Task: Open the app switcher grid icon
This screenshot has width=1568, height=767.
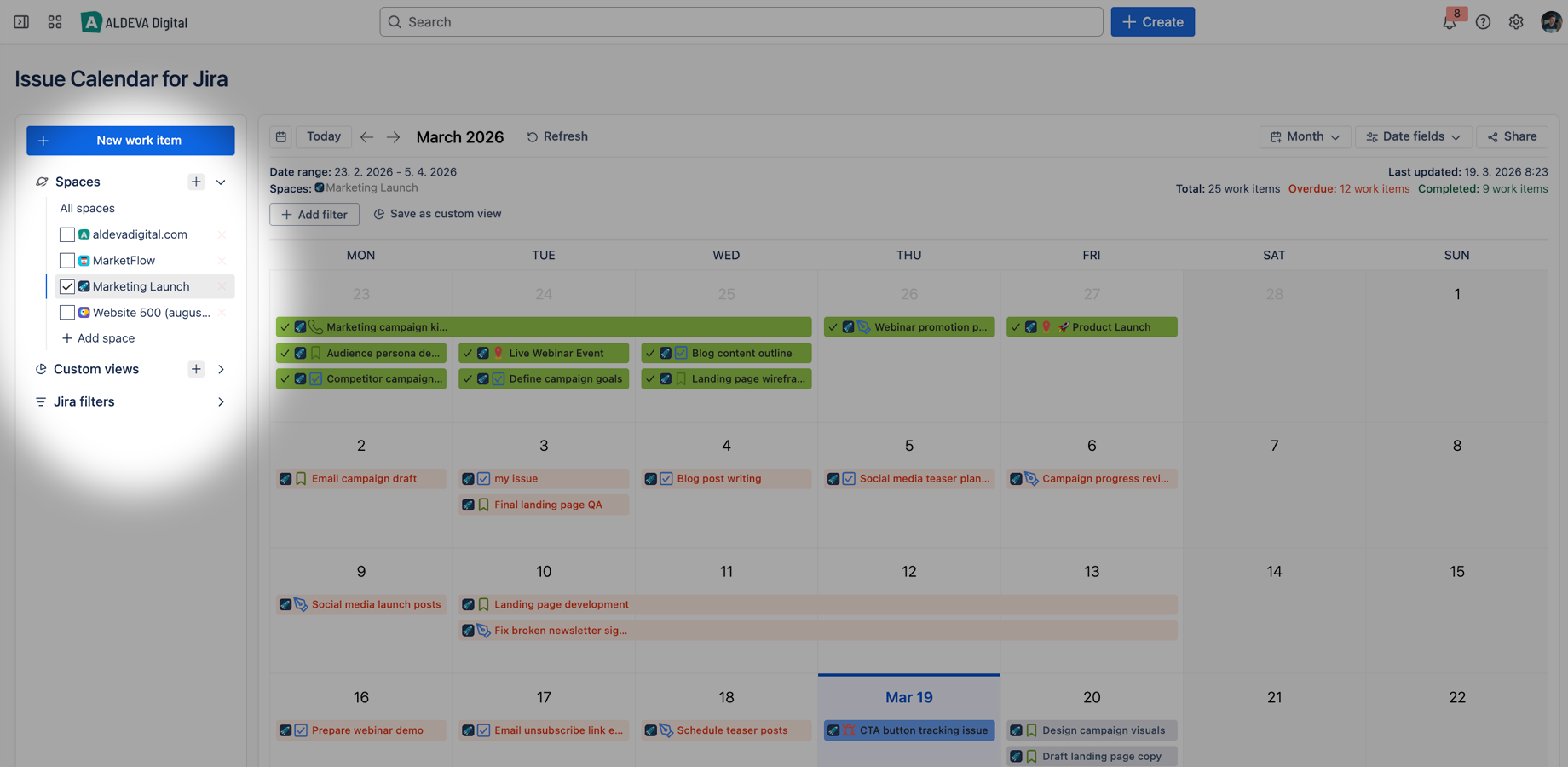Action: point(55,22)
